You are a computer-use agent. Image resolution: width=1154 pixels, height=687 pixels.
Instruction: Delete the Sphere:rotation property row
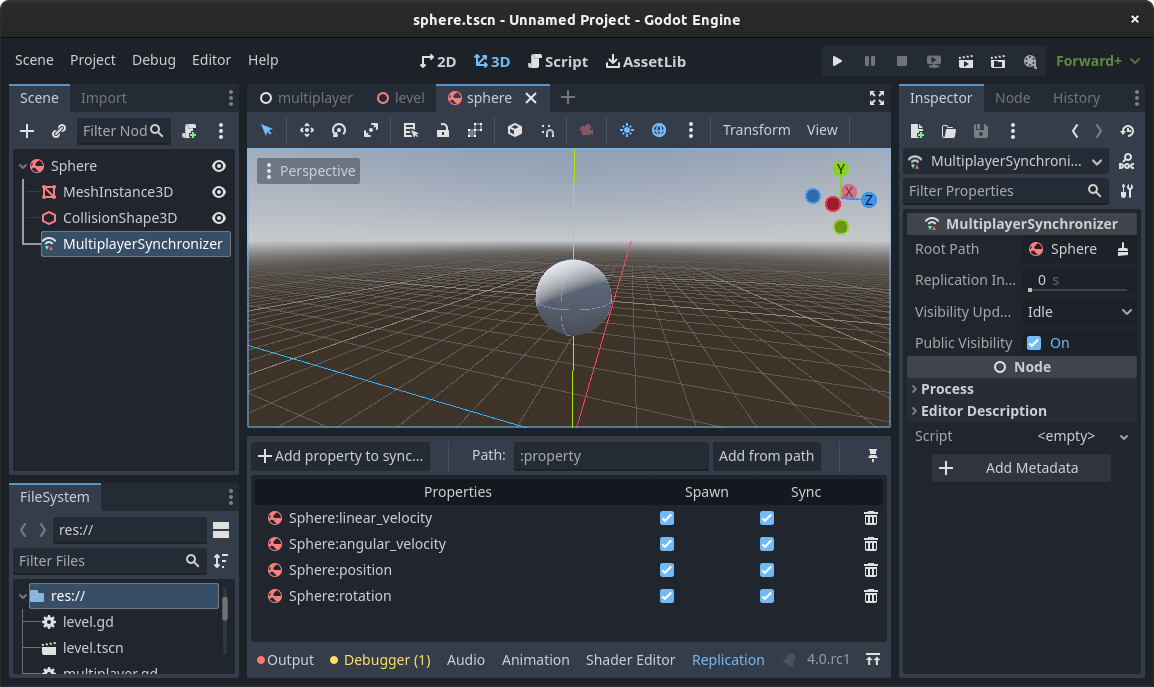[x=871, y=596]
